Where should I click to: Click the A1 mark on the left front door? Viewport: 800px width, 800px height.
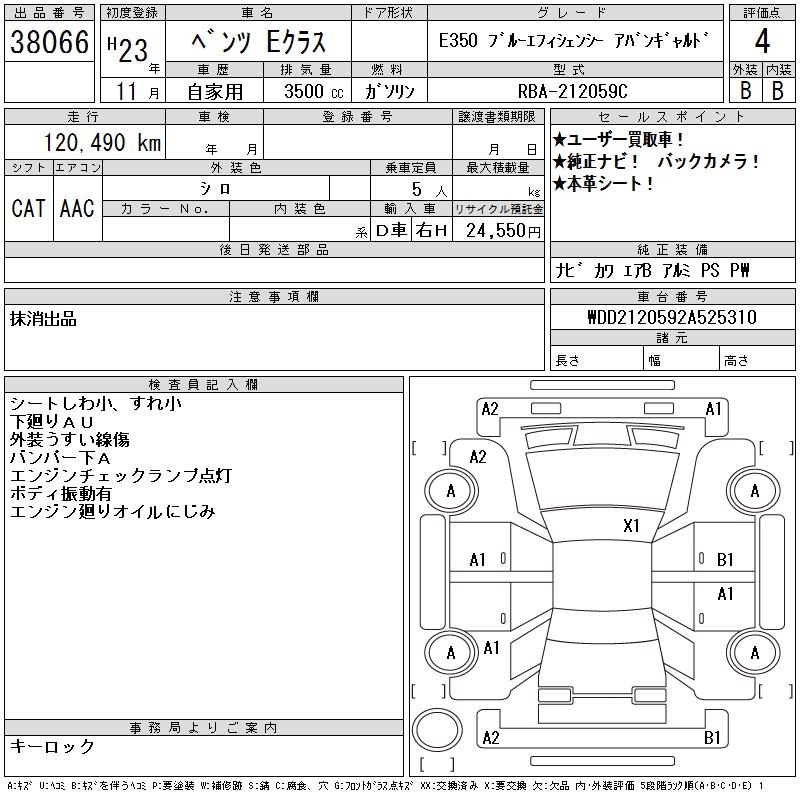point(478,560)
